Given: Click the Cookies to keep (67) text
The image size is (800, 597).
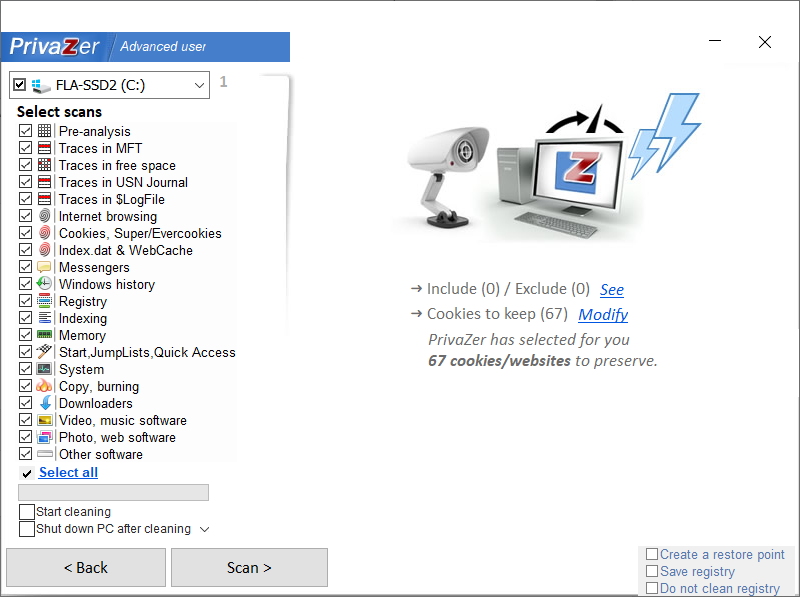Looking at the screenshot, I should 497,314.
